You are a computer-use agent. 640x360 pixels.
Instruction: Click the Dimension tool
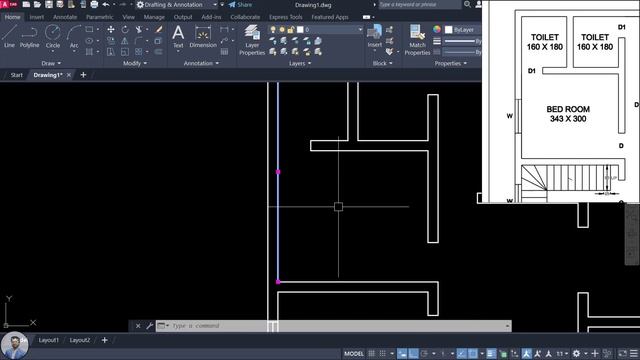[x=203, y=37]
